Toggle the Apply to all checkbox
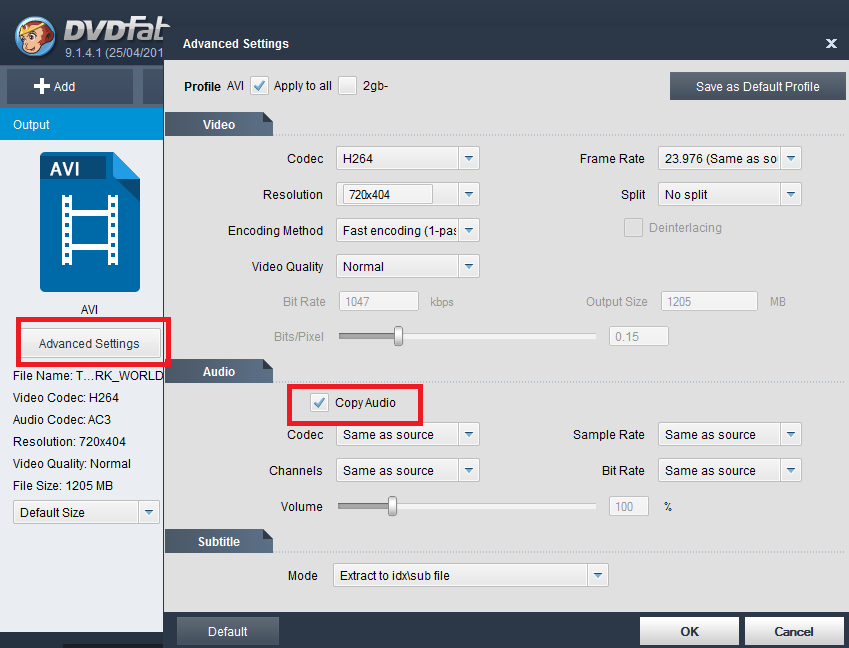This screenshot has height=648, width=849. (x=259, y=86)
